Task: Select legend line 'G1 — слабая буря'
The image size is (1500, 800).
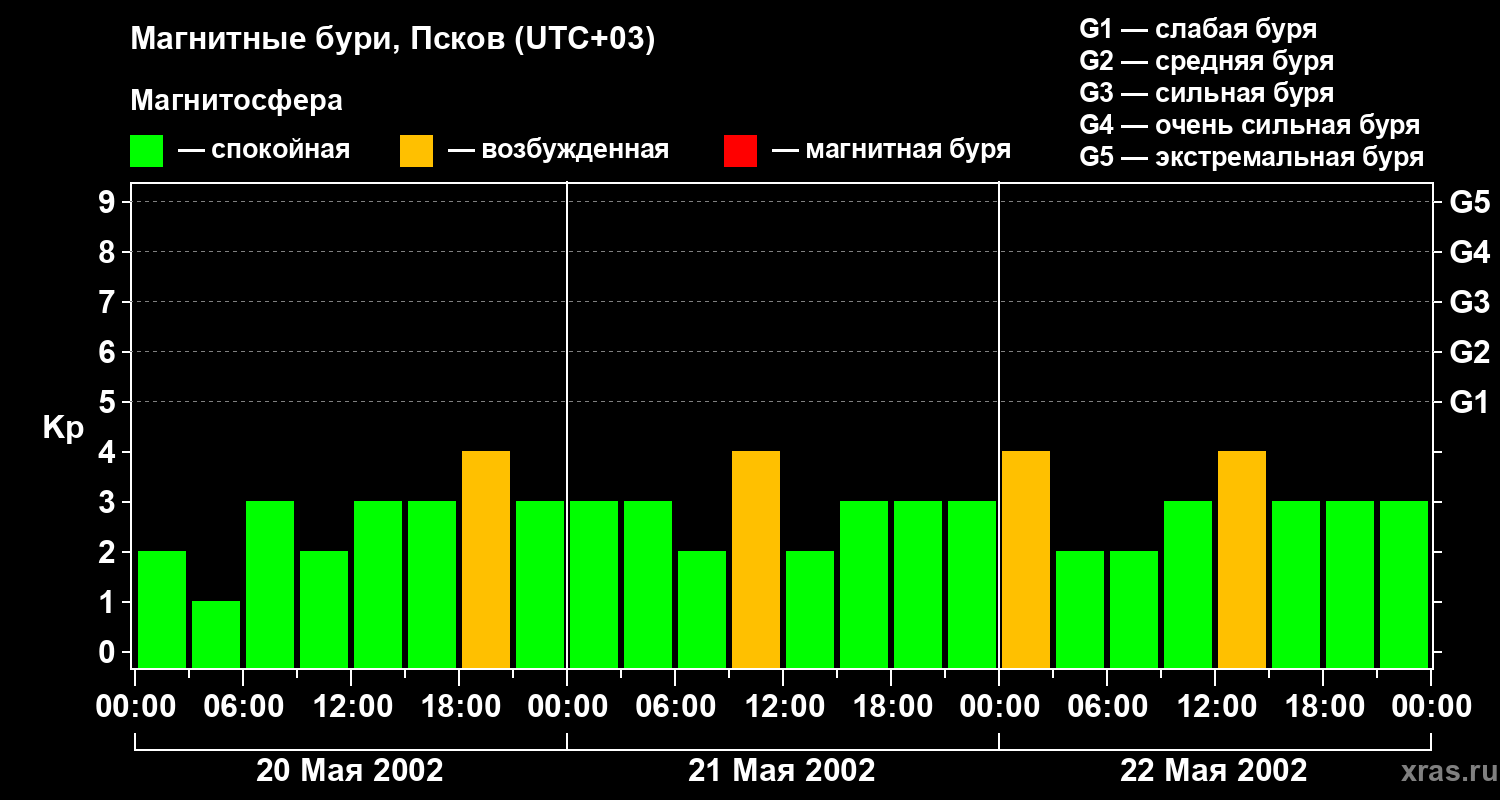Action: [x=1198, y=29]
